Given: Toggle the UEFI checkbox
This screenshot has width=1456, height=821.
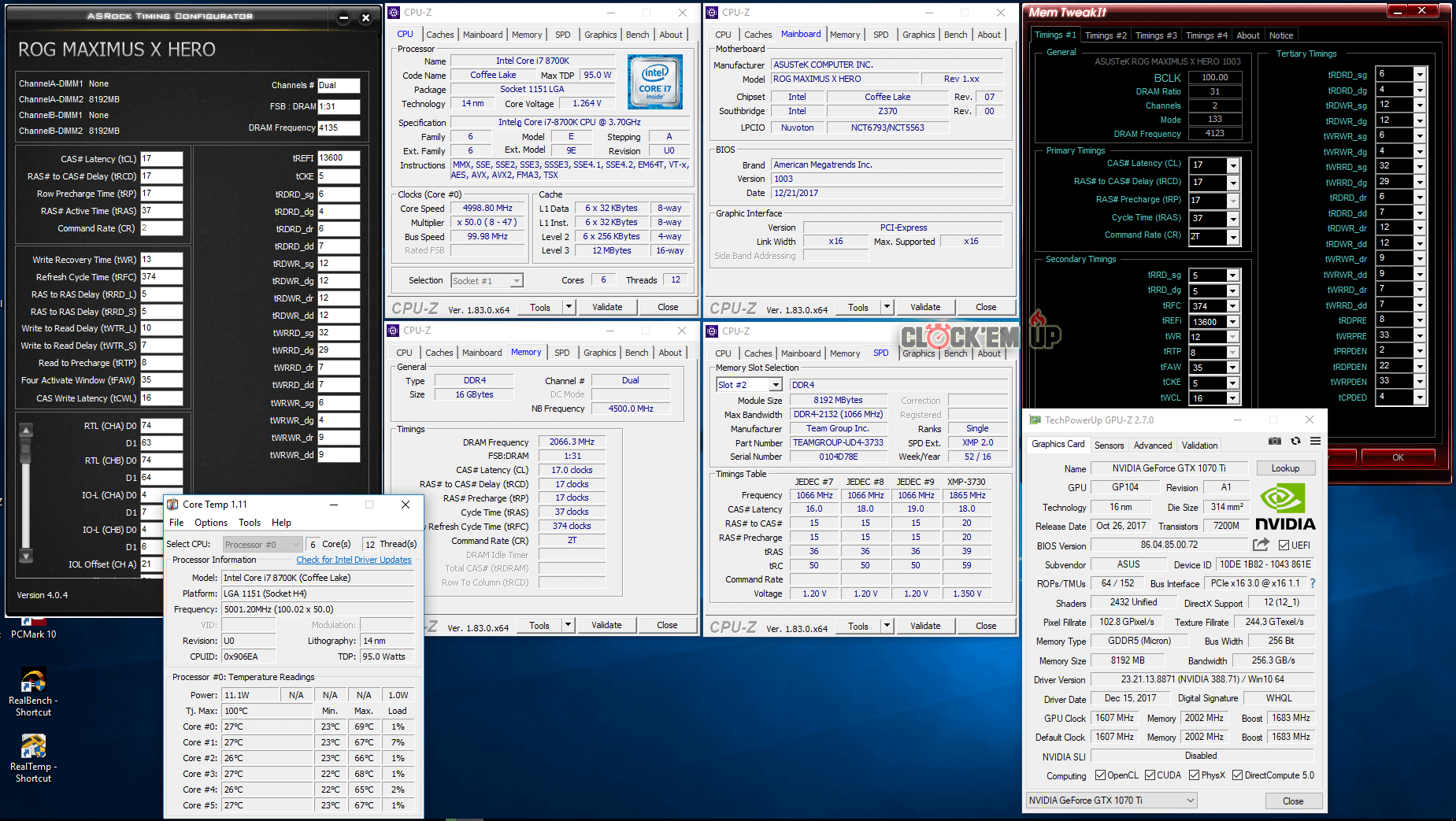Looking at the screenshot, I should pyautogui.click(x=1284, y=545).
